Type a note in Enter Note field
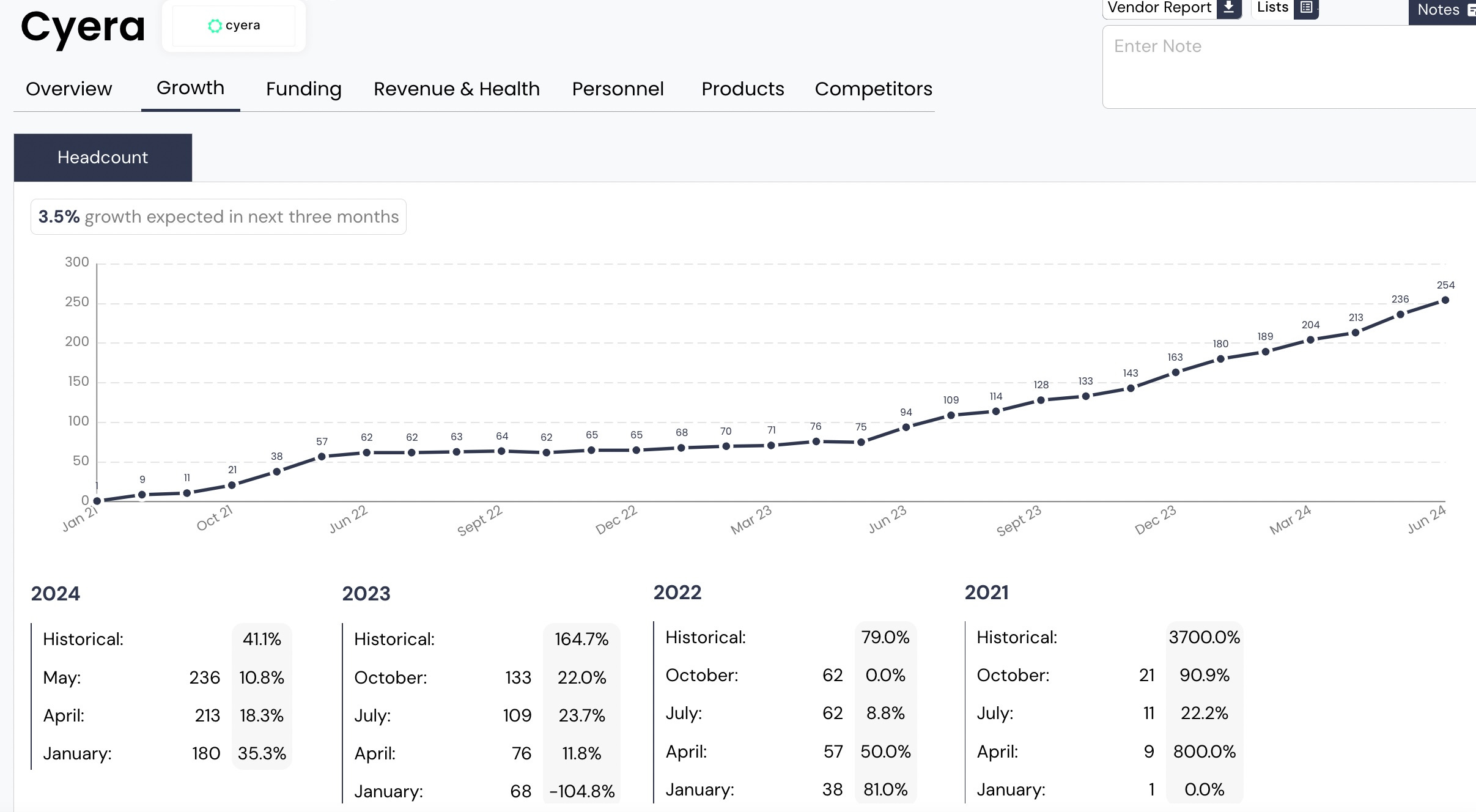 pyautogui.click(x=1289, y=67)
